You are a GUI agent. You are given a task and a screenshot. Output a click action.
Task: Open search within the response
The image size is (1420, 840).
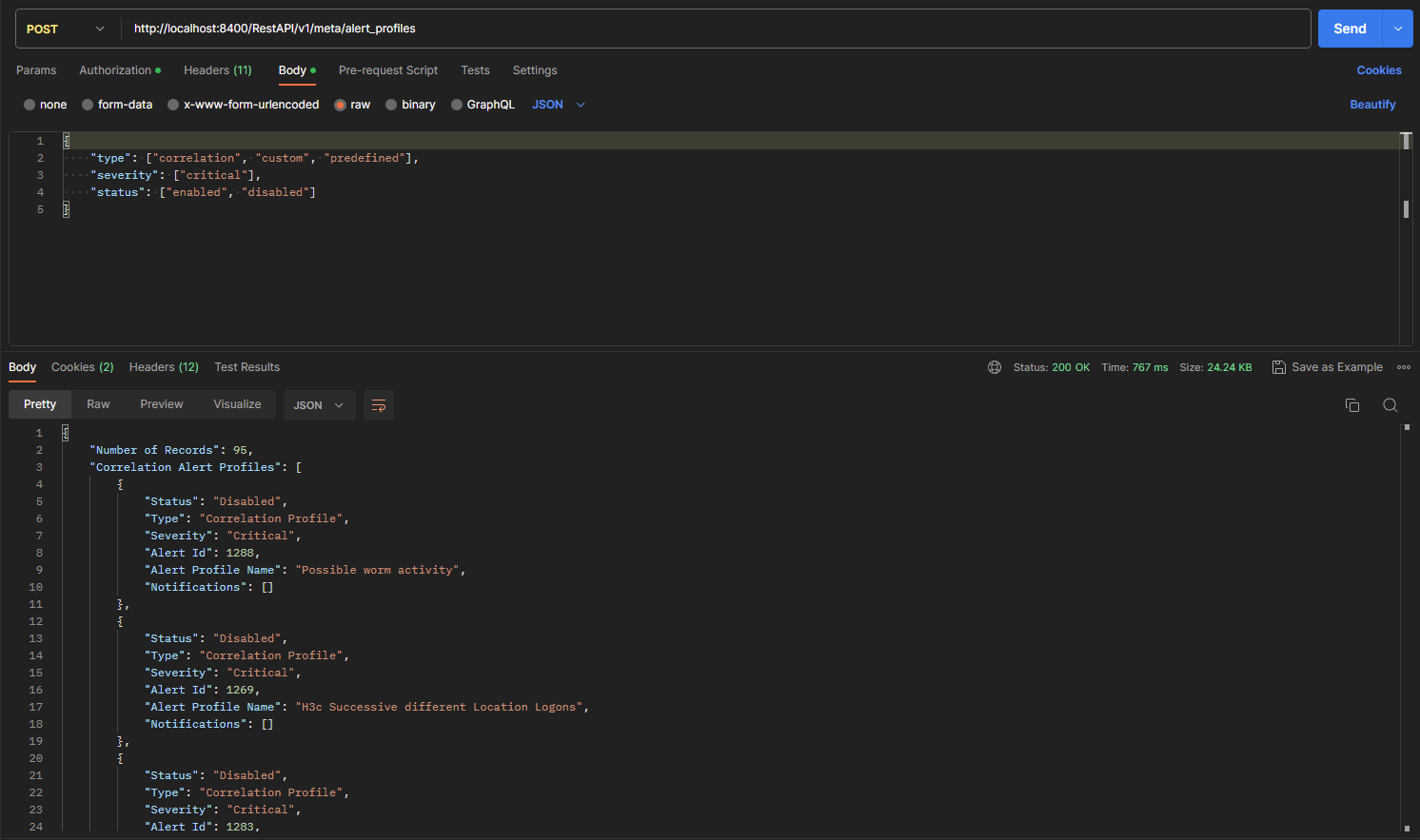click(1390, 404)
